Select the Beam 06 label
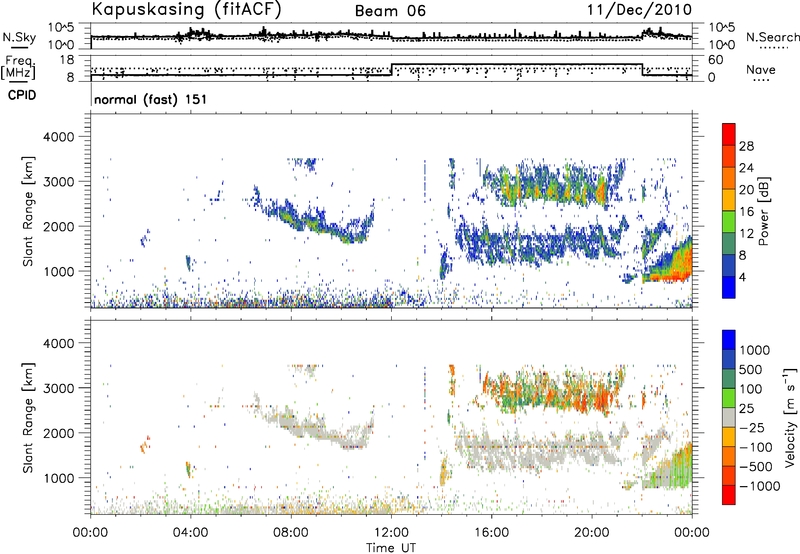 point(390,11)
